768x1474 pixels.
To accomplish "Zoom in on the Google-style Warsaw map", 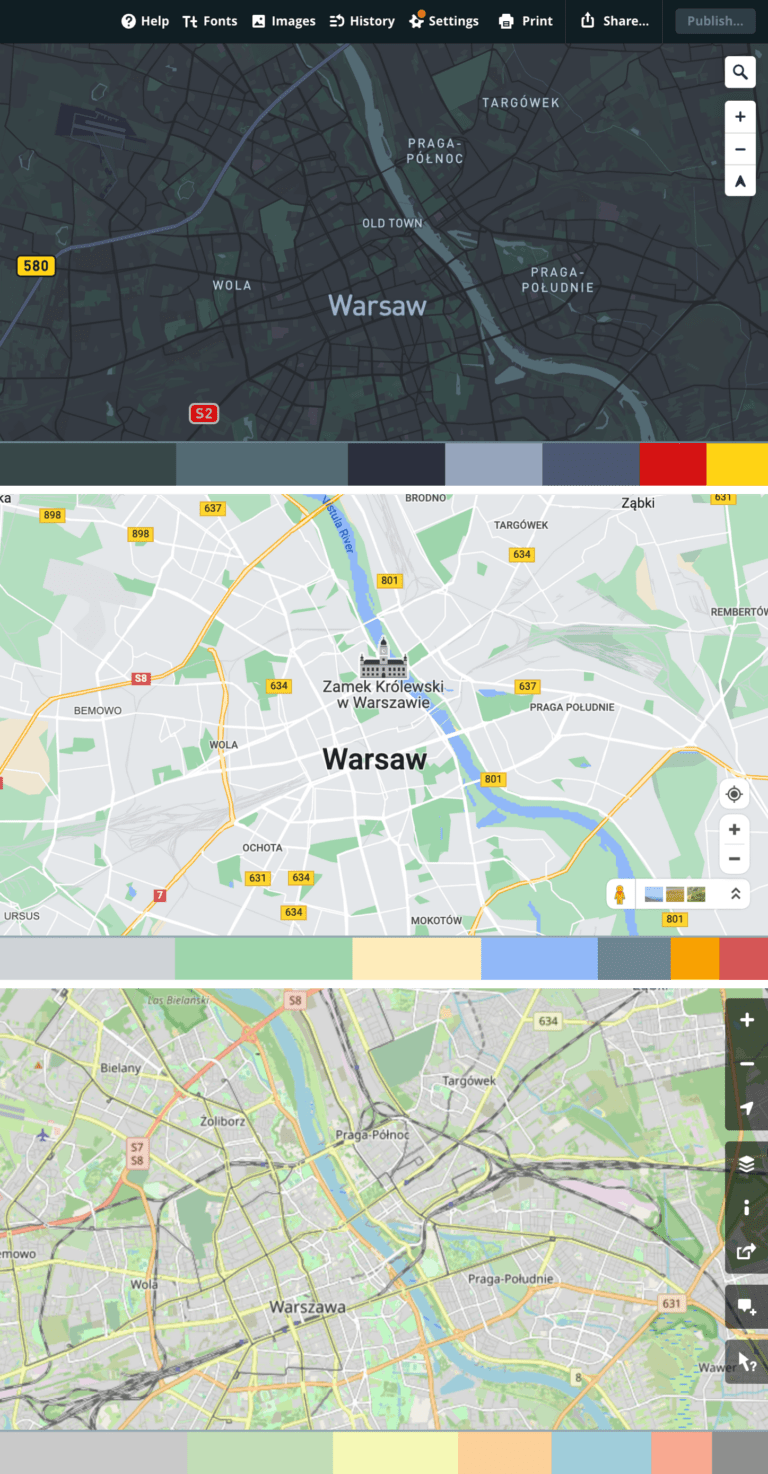I will click(x=734, y=829).
